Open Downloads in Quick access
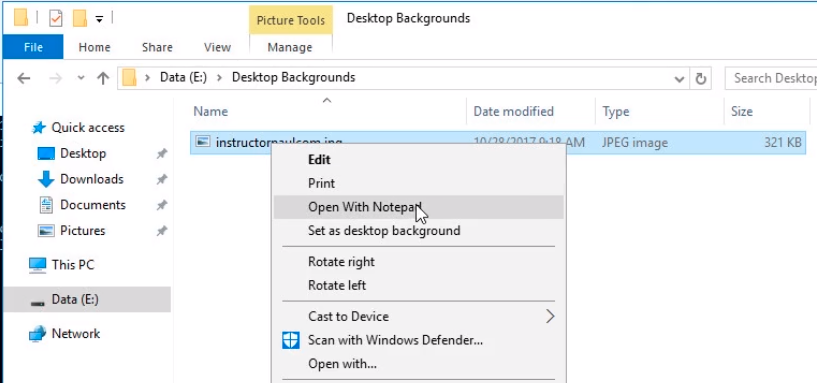 tap(92, 179)
